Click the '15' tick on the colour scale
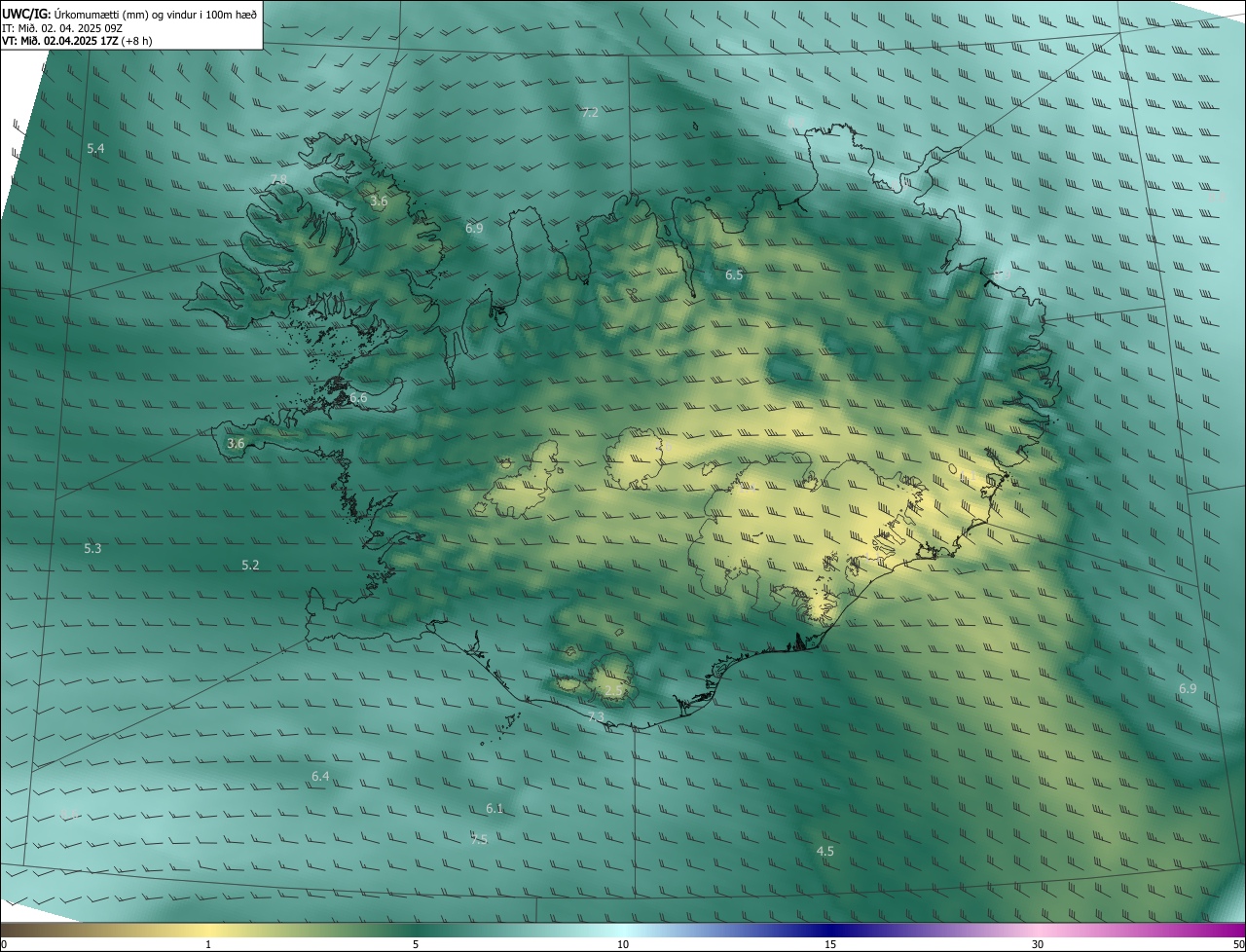This screenshot has height=952, width=1246. [830, 944]
